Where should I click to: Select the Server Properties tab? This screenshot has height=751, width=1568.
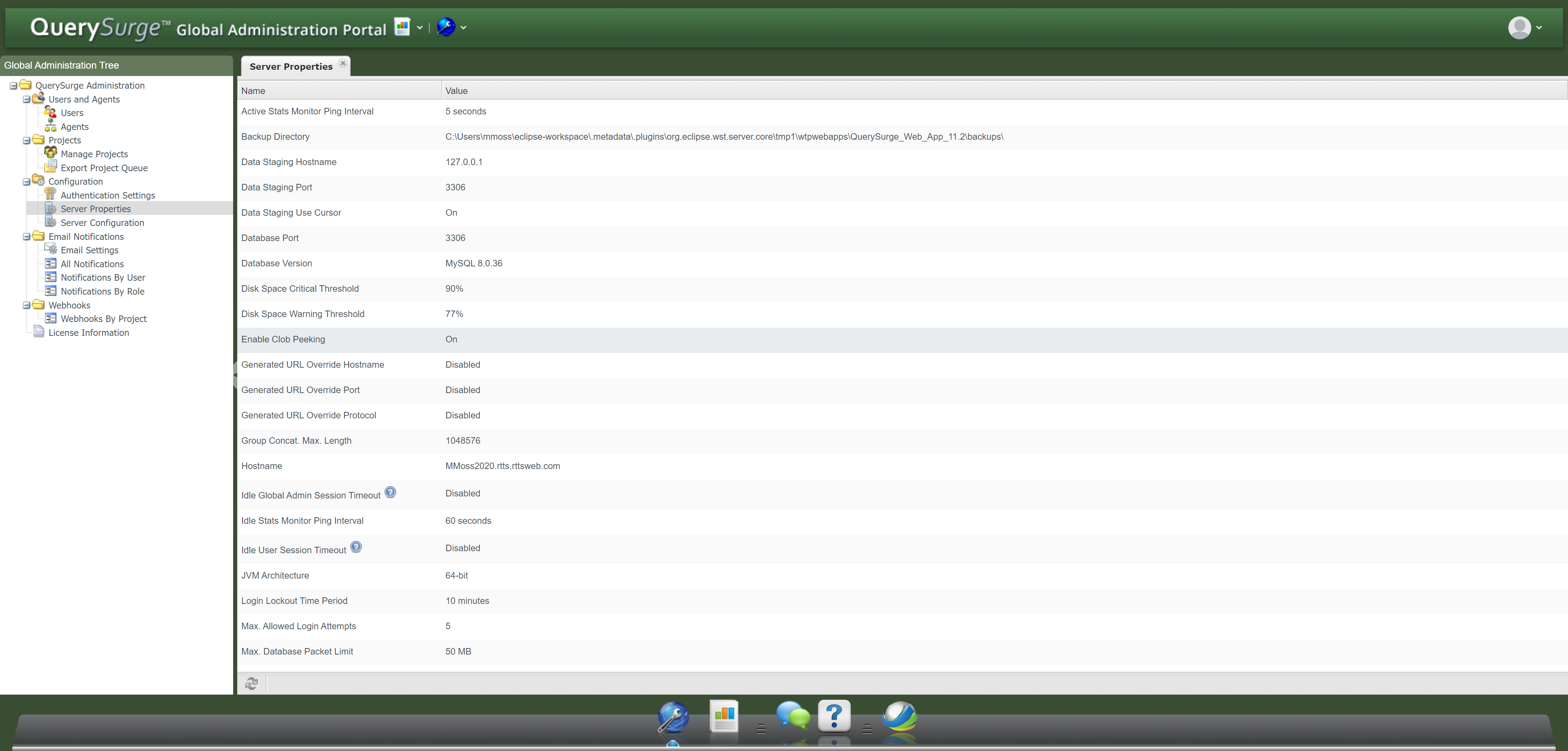coord(290,66)
